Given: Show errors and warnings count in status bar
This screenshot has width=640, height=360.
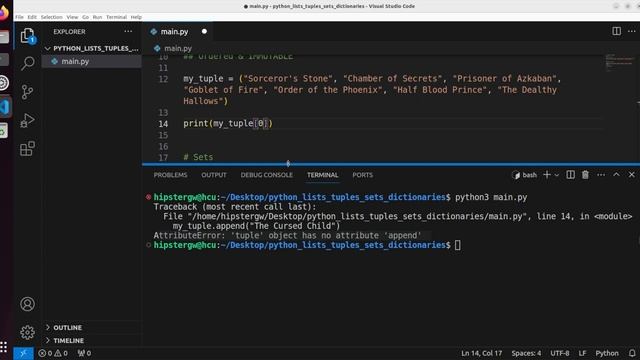Looking at the screenshot, I should [x=53, y=353].
